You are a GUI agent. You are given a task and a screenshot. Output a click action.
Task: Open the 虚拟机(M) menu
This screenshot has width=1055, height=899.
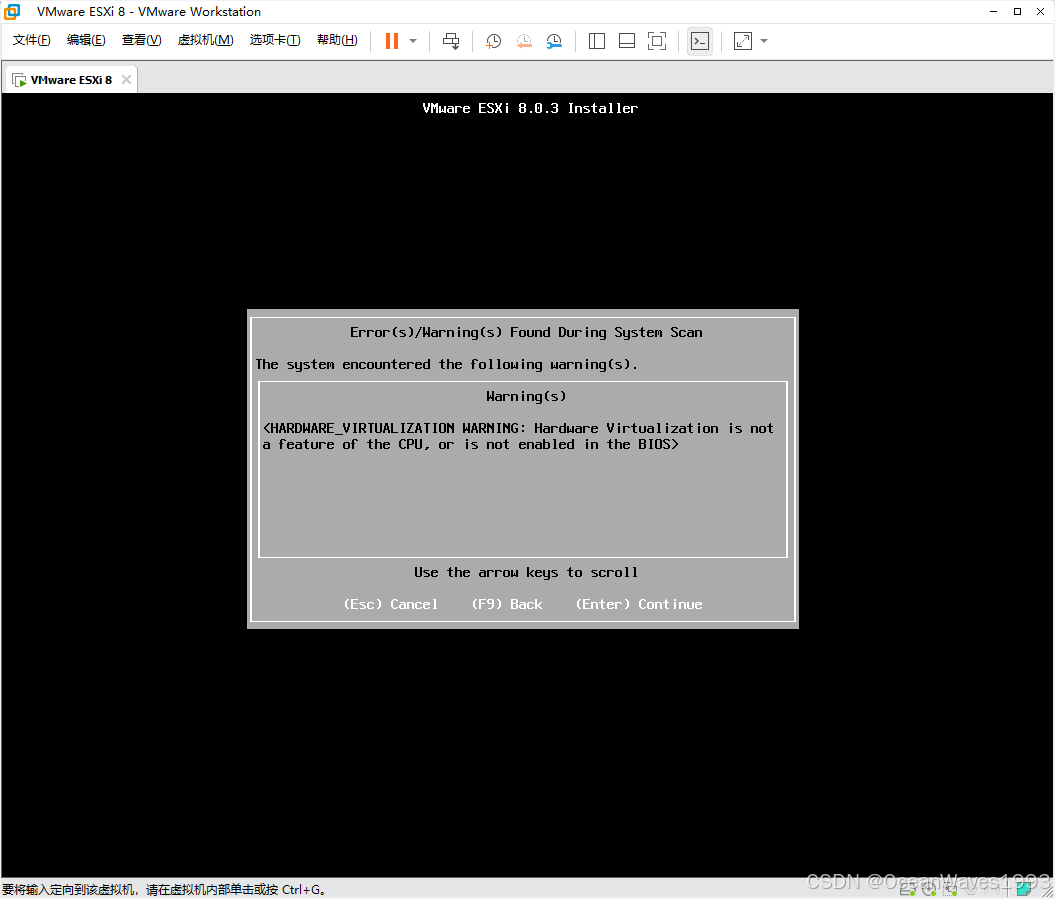(205, 40)
